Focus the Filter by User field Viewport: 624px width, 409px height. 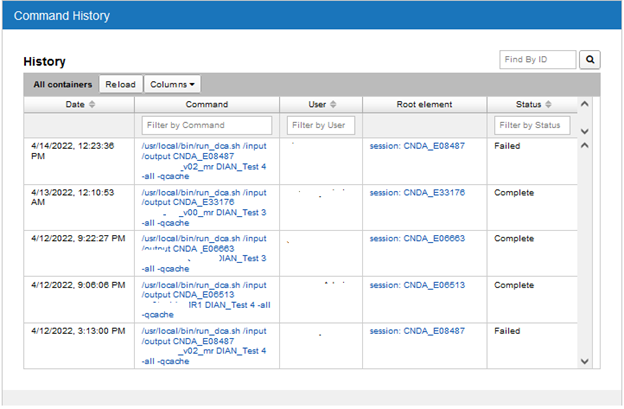[321, 125]
